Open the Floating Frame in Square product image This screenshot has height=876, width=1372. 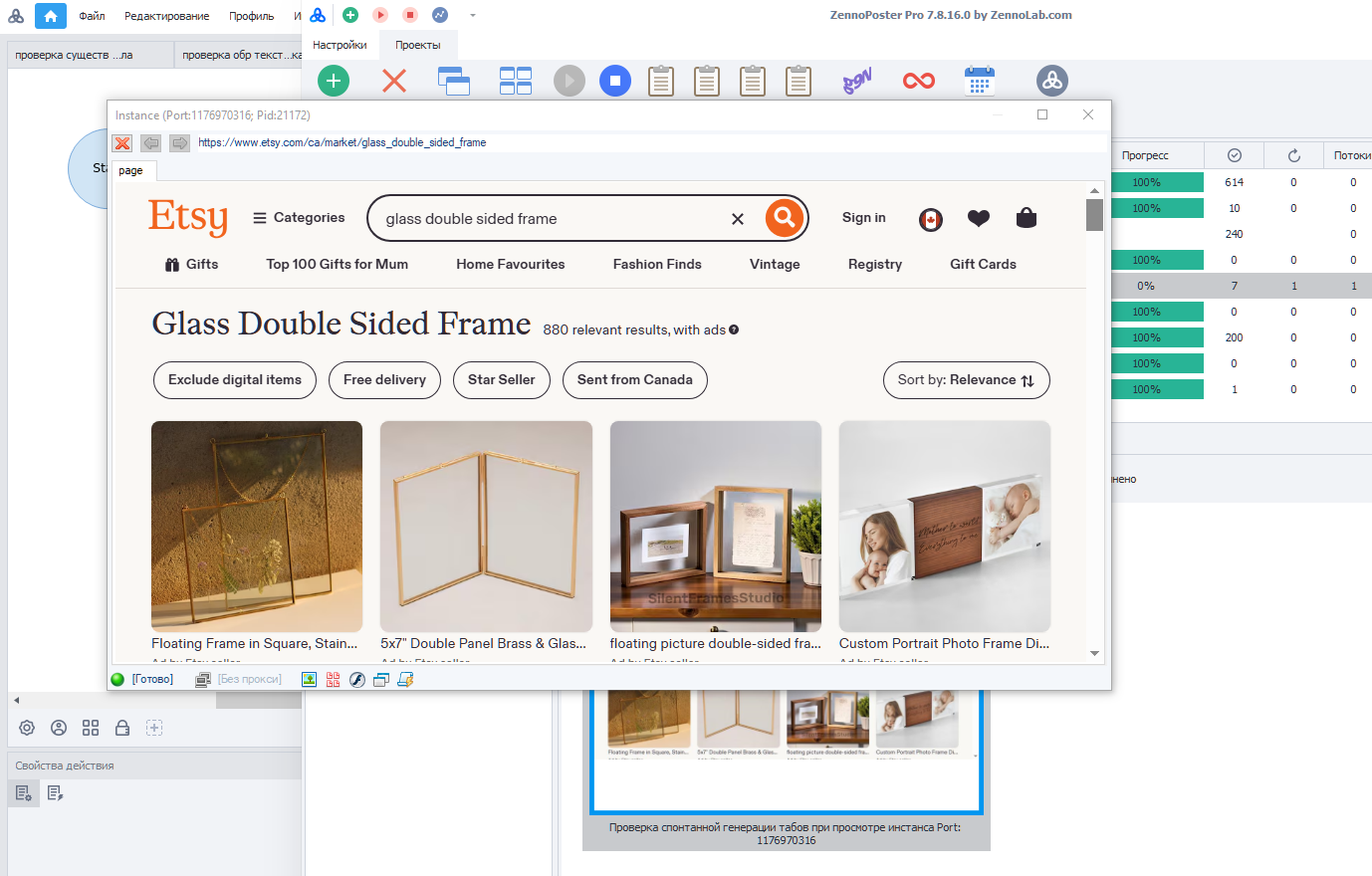coord(257,527)
